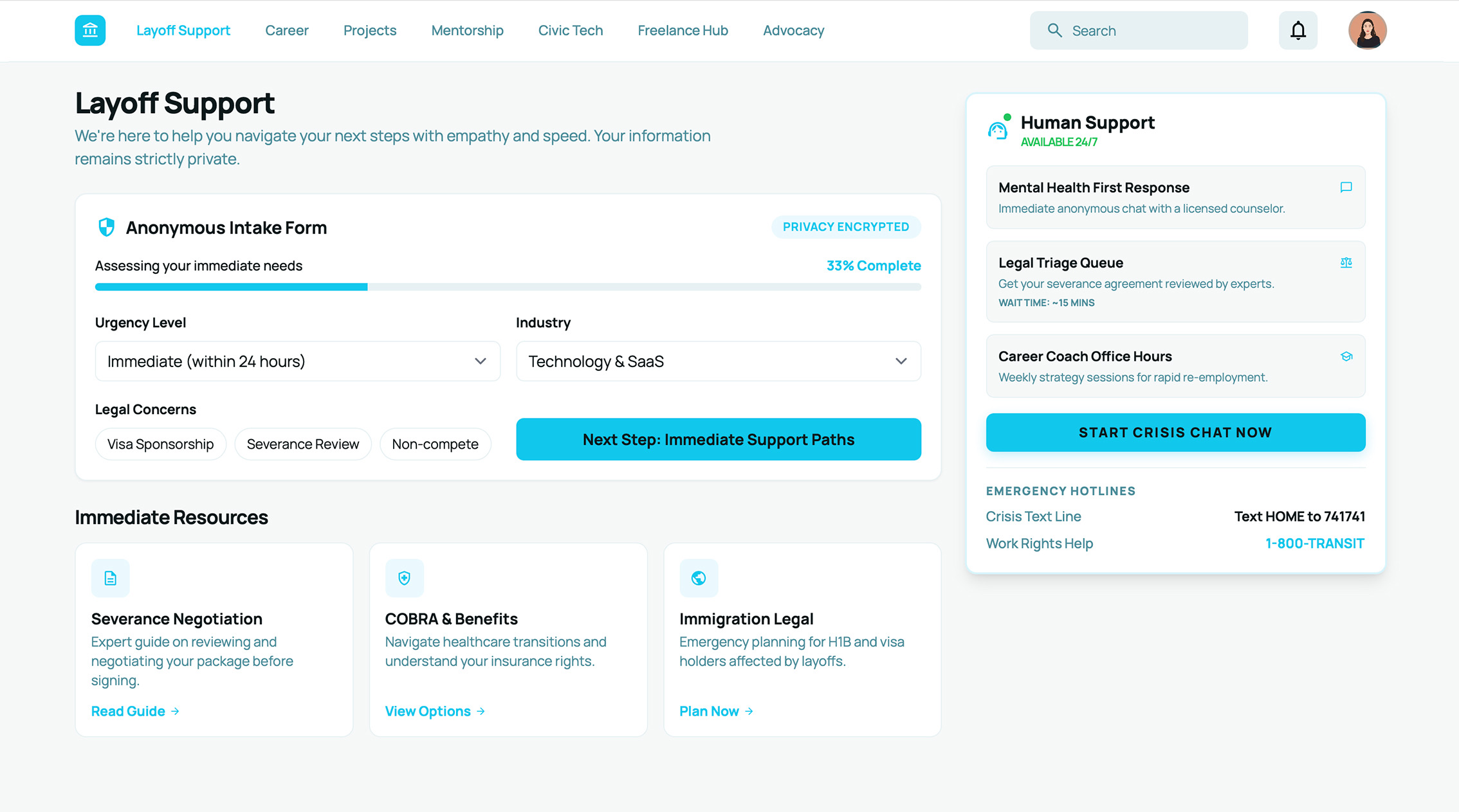
Task: Click the graduation cap icon on Career Coach Office Hours
Action: (x=1346, y=356)
